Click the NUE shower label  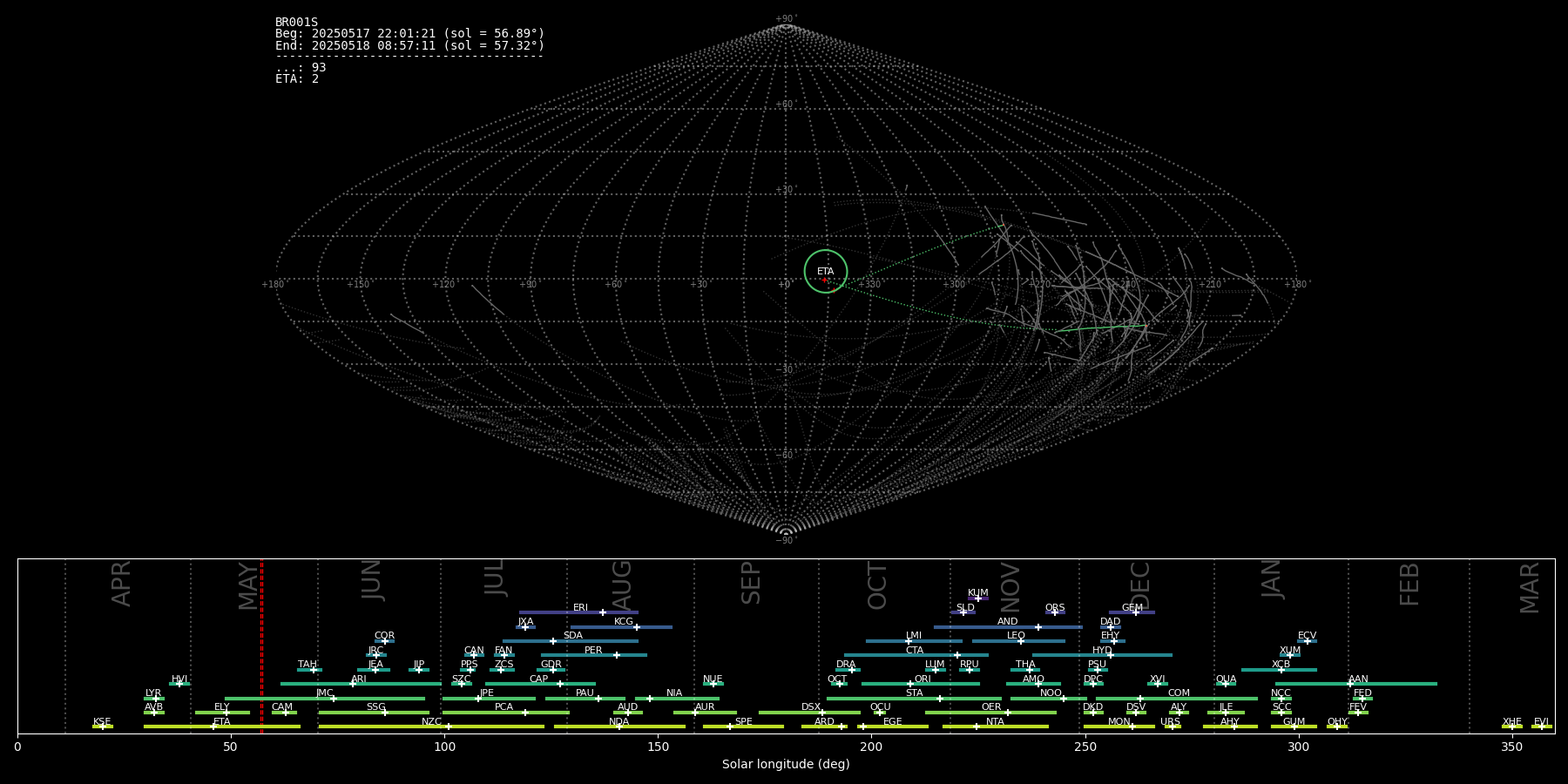[713, 679]
